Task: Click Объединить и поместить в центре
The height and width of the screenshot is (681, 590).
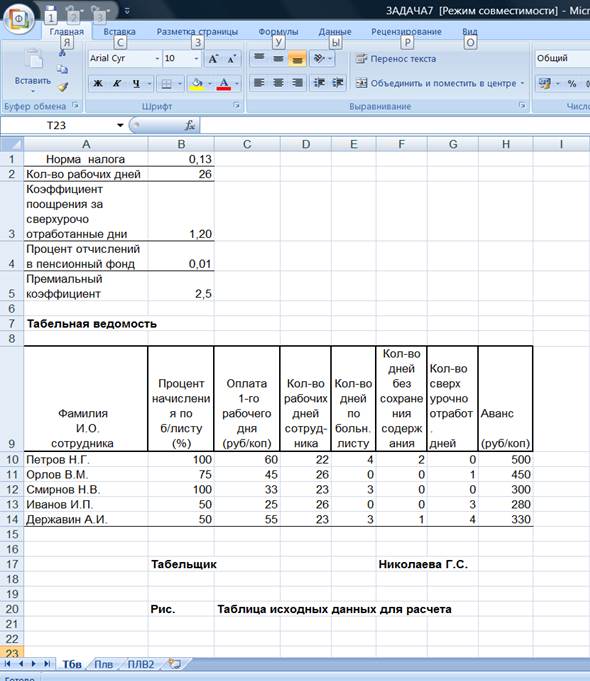Action: pos(436,83)
